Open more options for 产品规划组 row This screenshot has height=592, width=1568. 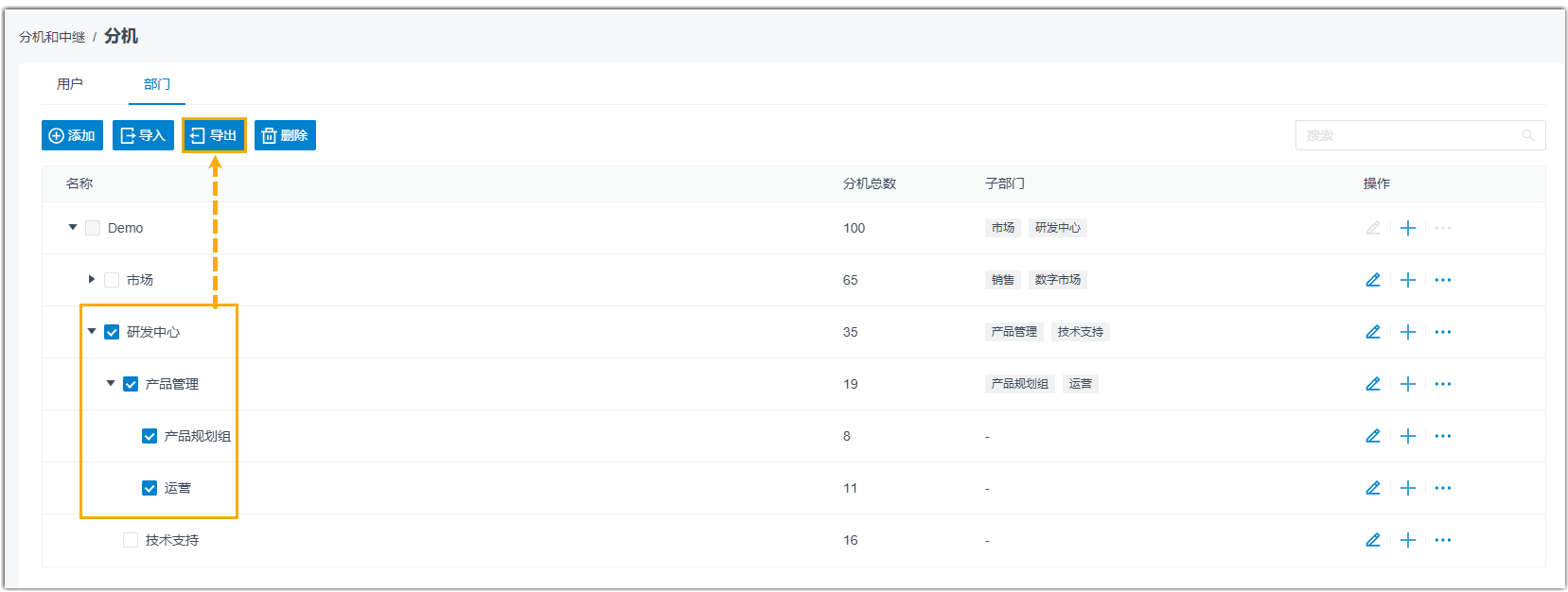coord(1443,436)
